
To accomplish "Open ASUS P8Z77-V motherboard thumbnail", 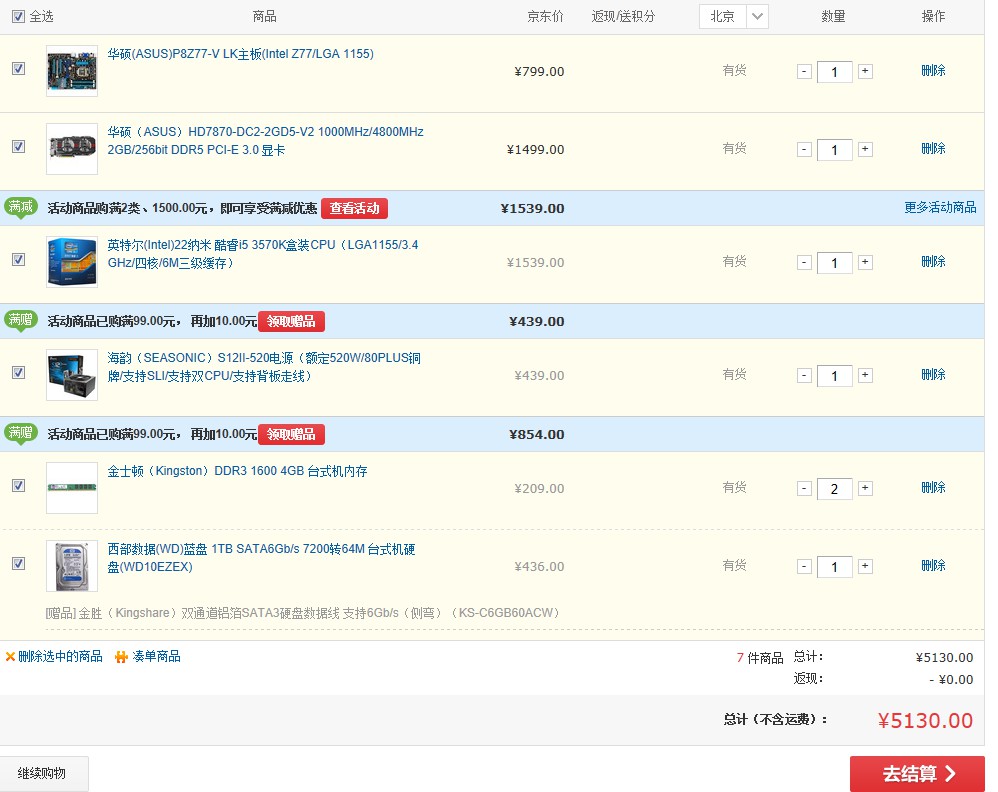I will [72, 71].
